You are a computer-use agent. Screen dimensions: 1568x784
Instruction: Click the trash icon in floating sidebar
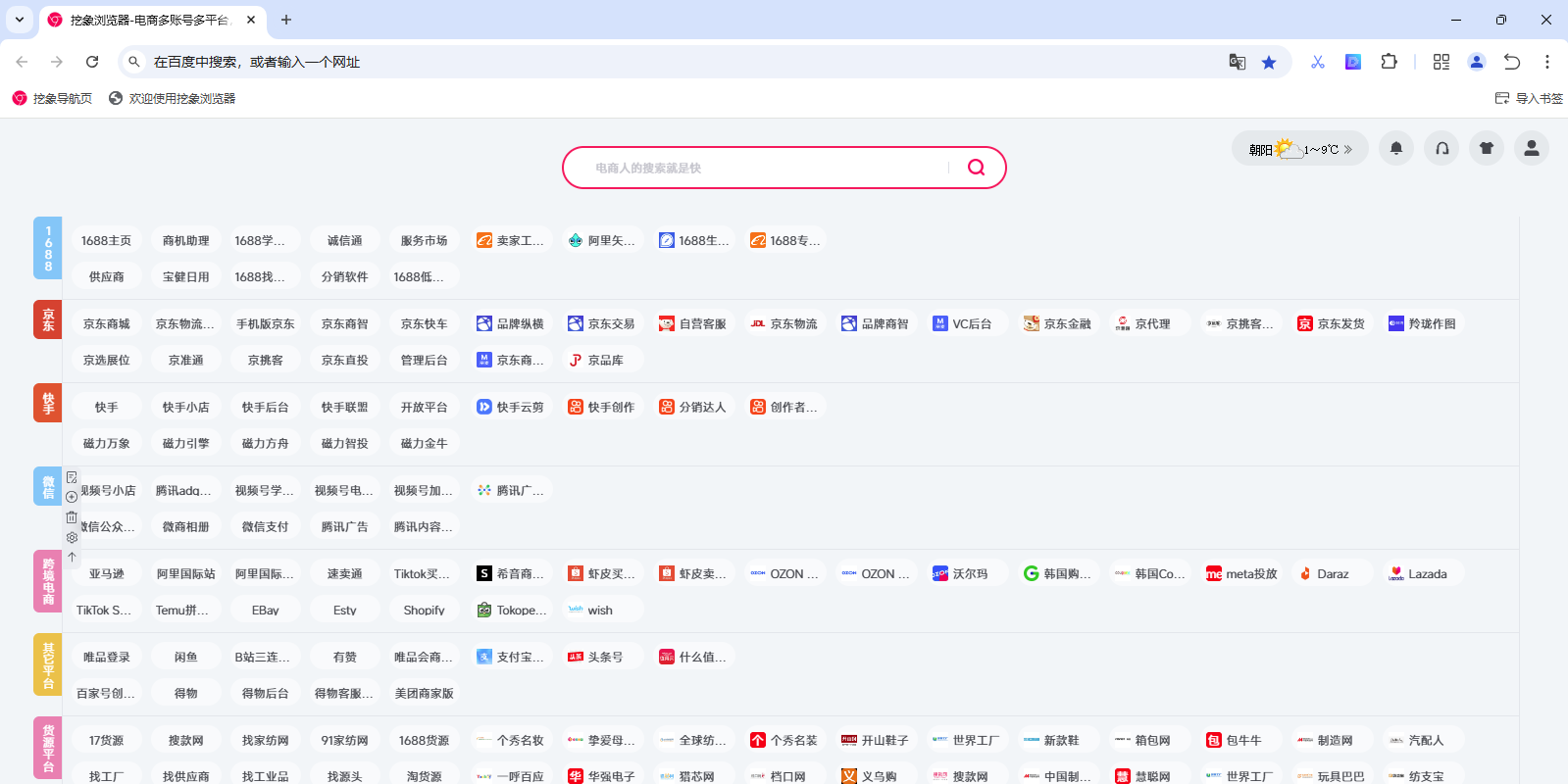tap(72, 517)
